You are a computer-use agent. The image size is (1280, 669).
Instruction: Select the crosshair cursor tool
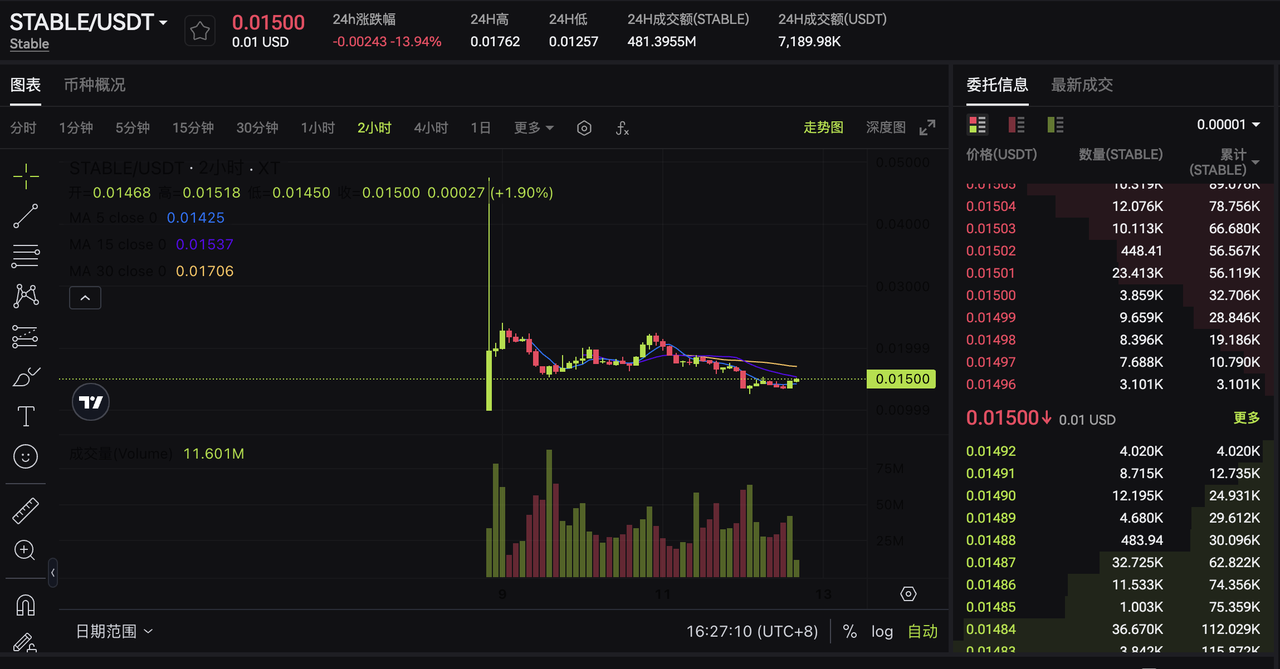pyautogui.click(x=25, y=176)
